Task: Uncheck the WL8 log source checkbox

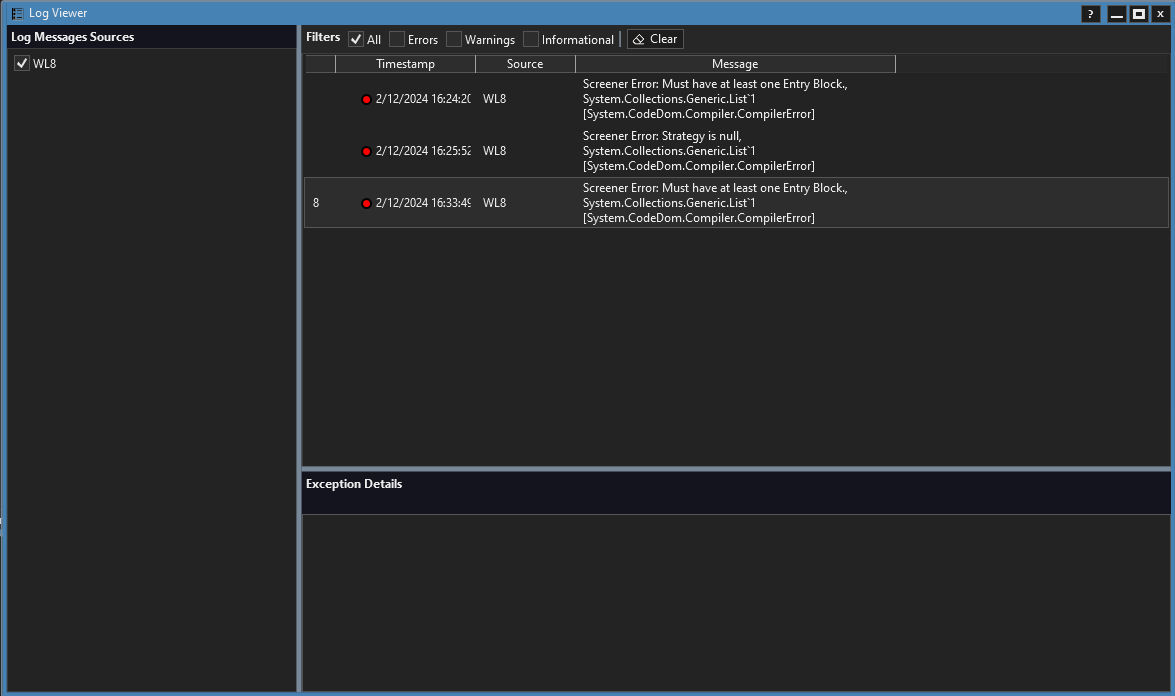Action: [x=22, y=63]
